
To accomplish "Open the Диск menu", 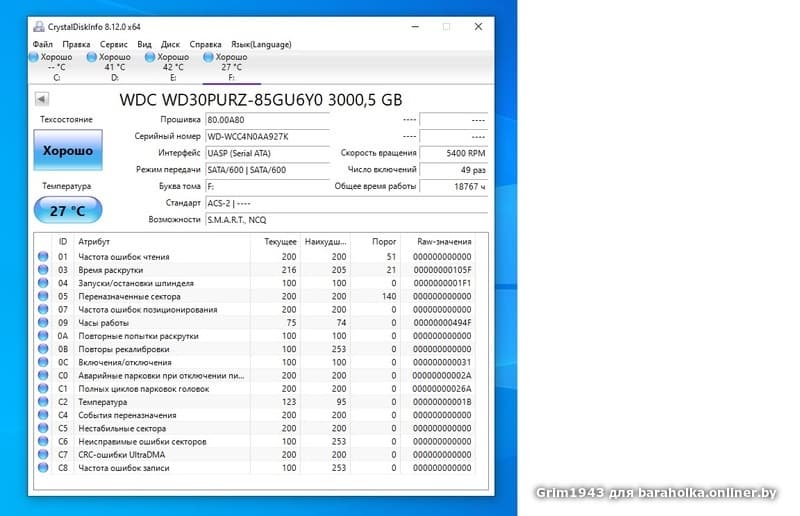I will pos(170,44).
